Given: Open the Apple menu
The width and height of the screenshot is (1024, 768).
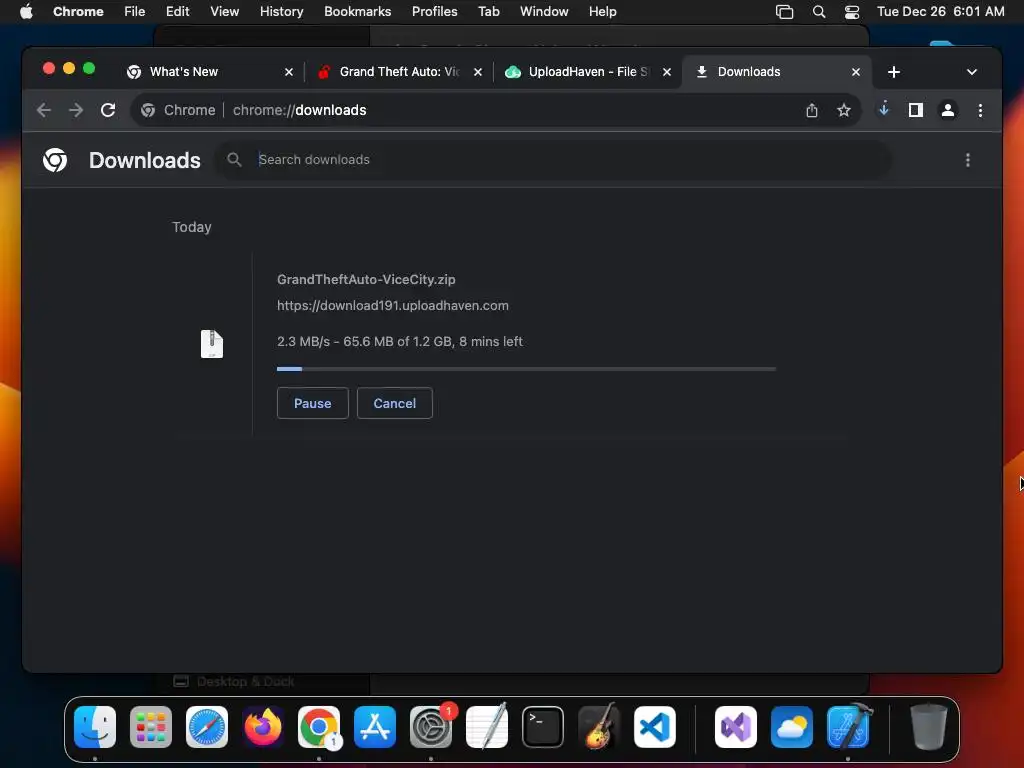Looking at the screenshot, I should click(x=26, y=12).
